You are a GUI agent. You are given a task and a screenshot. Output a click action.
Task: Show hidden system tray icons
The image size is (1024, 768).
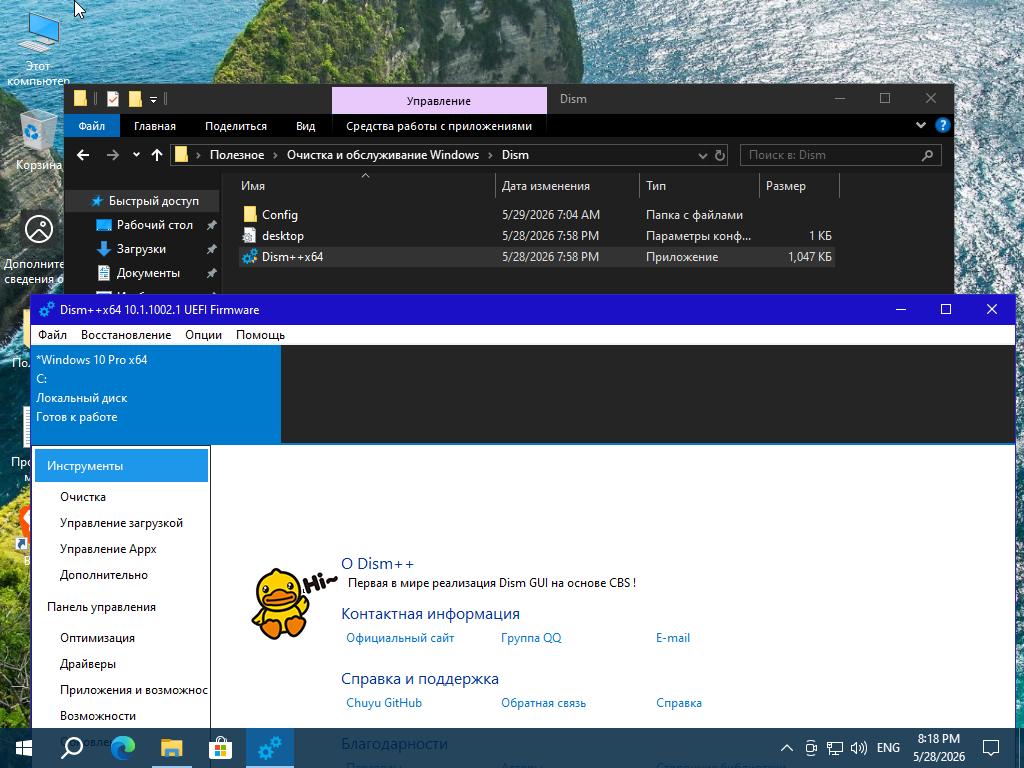tap(787, 748)
